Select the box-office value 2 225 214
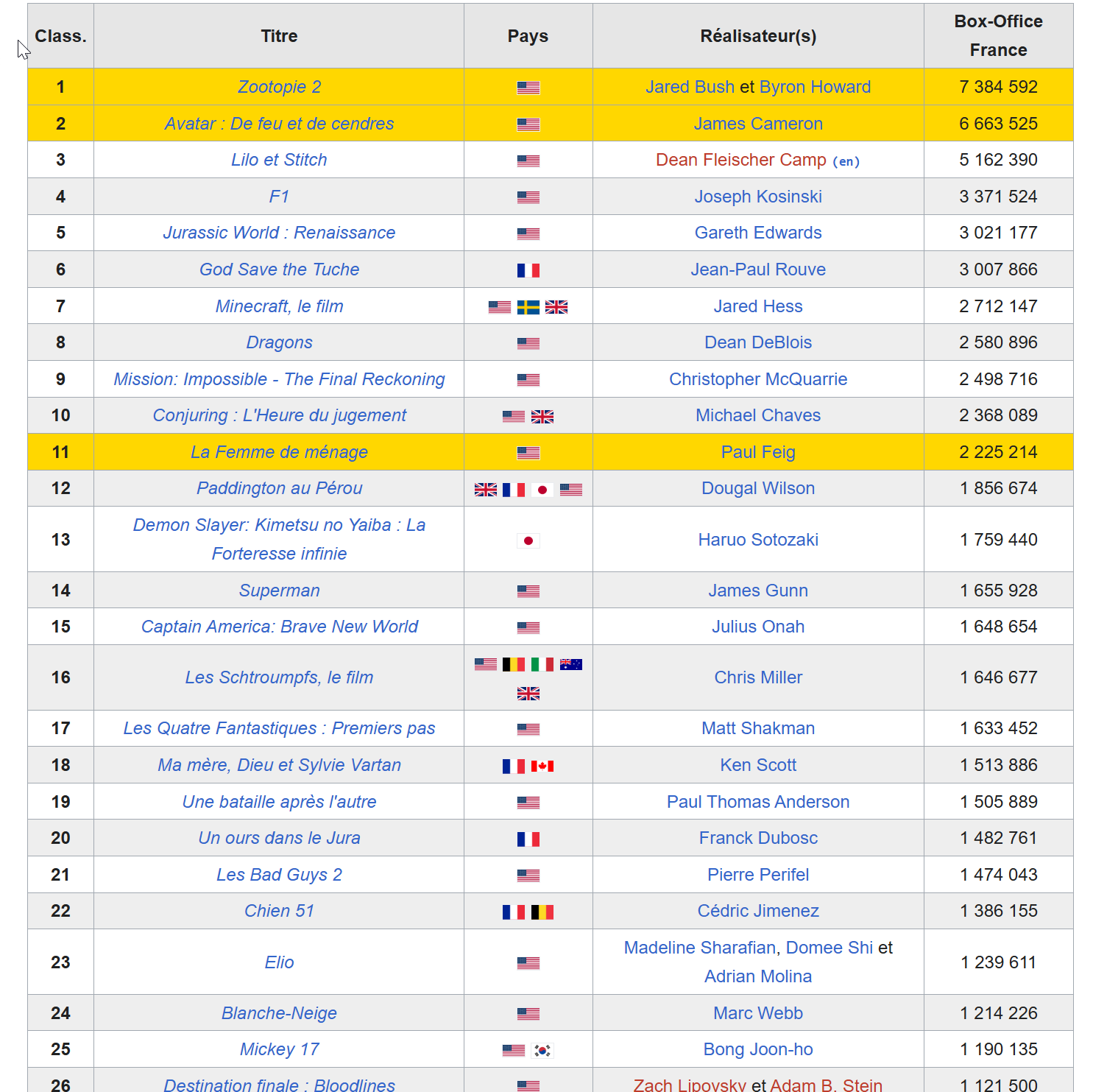 point(998,452)
